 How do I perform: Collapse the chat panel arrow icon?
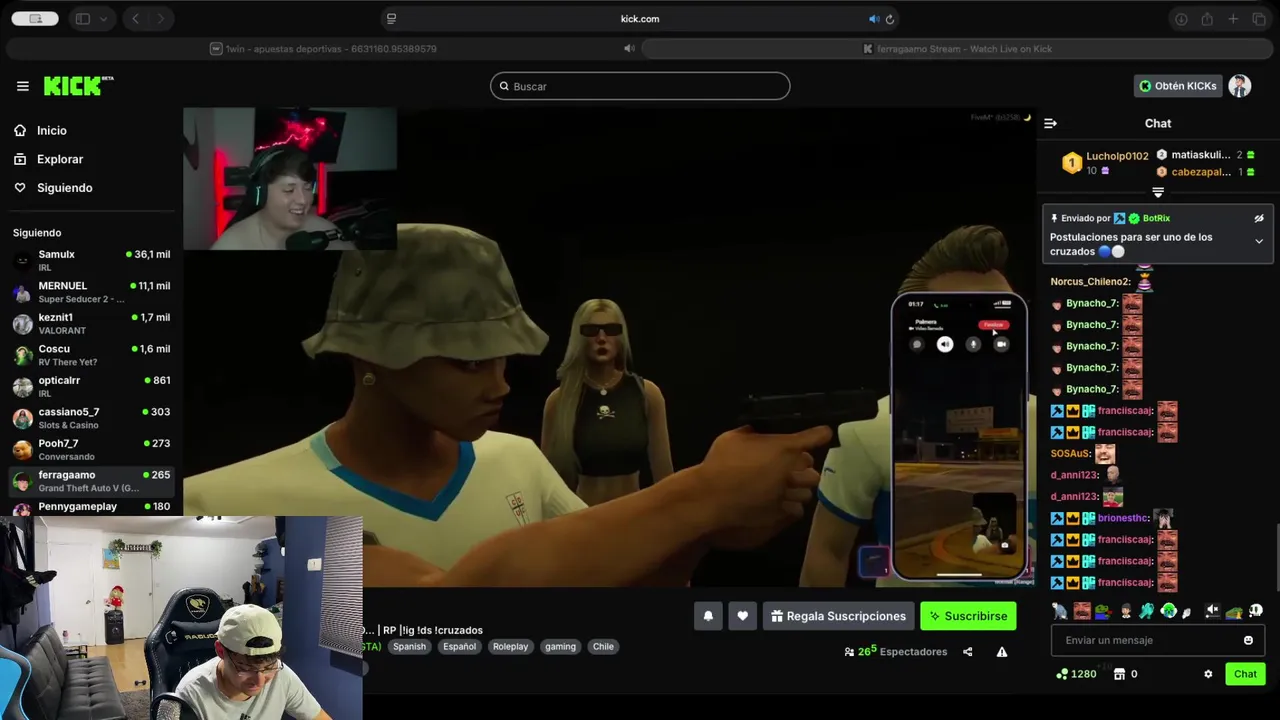click(1050, 123)
